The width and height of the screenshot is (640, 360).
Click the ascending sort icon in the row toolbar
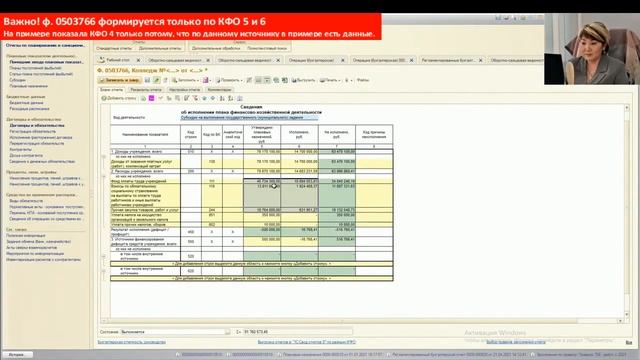[222, 98]
